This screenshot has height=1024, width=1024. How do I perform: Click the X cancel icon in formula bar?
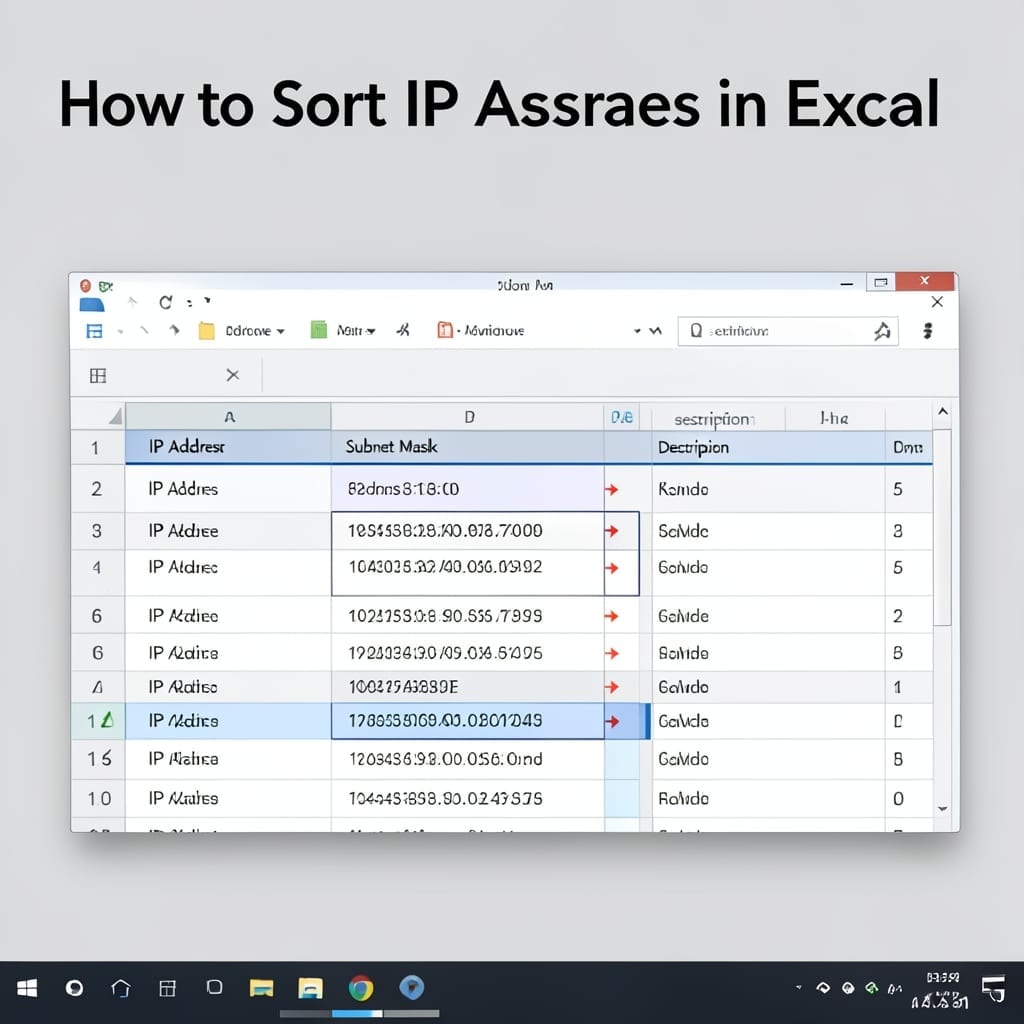point(232,375)
